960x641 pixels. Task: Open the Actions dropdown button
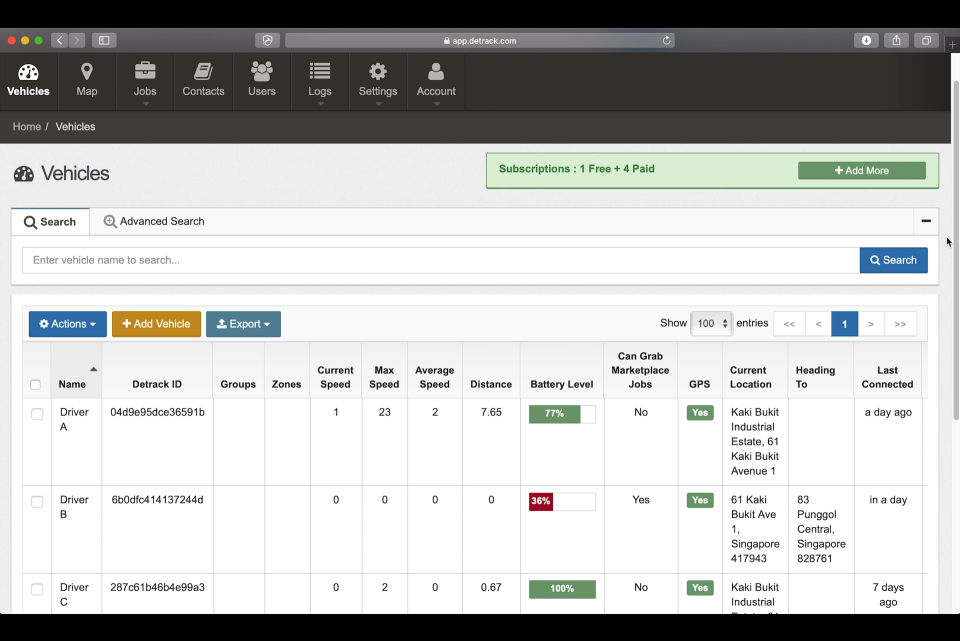tap(68, 324)
